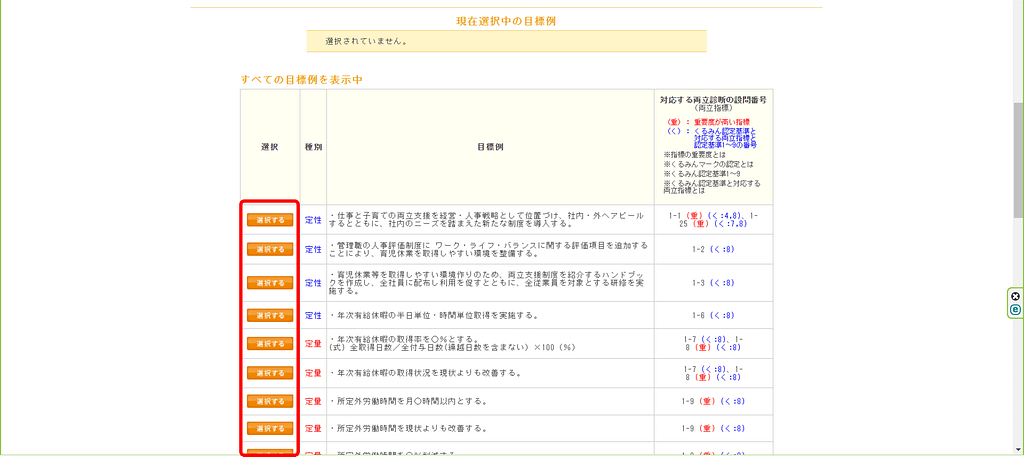
Task: Choose 選択する for overtime within ○ hours monthly
Action: click(270, 401)
